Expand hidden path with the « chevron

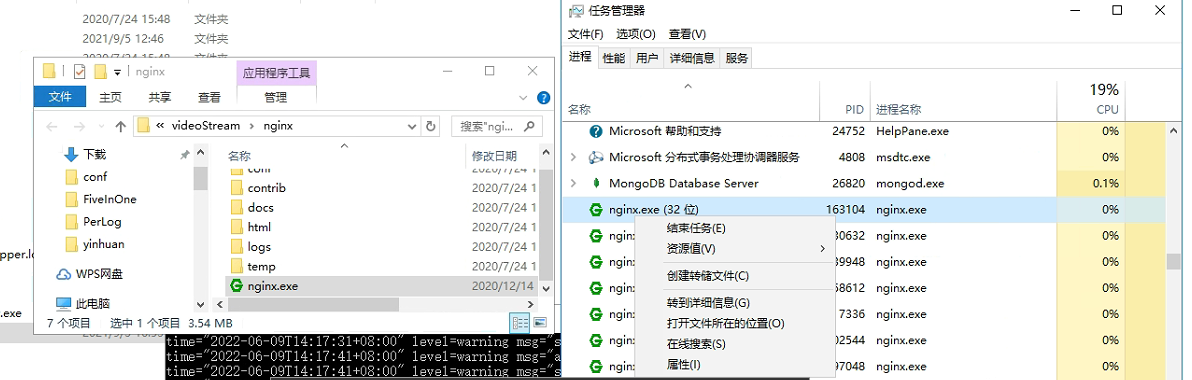[160, 126]
